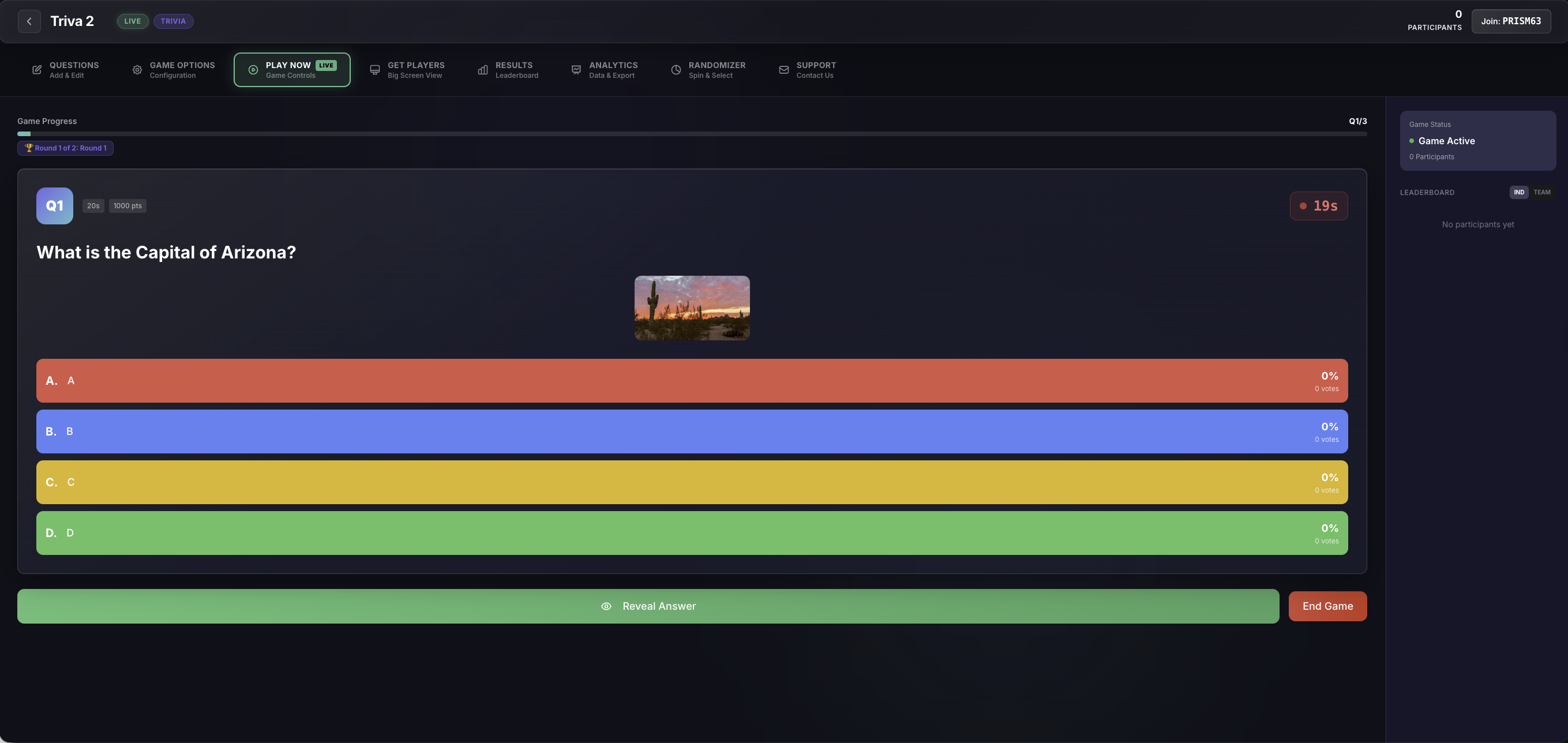Select answer option A
Image resolution: width=1568 pixels, height=743 pixels.
pyautogui.click(x=692, y=380)
